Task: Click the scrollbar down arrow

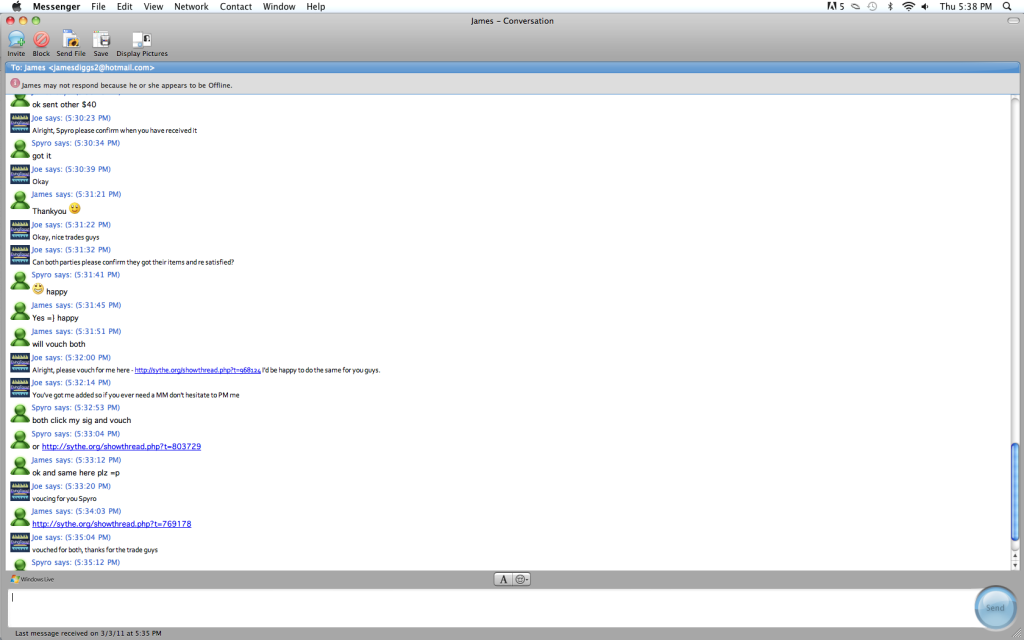Action: point(1015,564)
